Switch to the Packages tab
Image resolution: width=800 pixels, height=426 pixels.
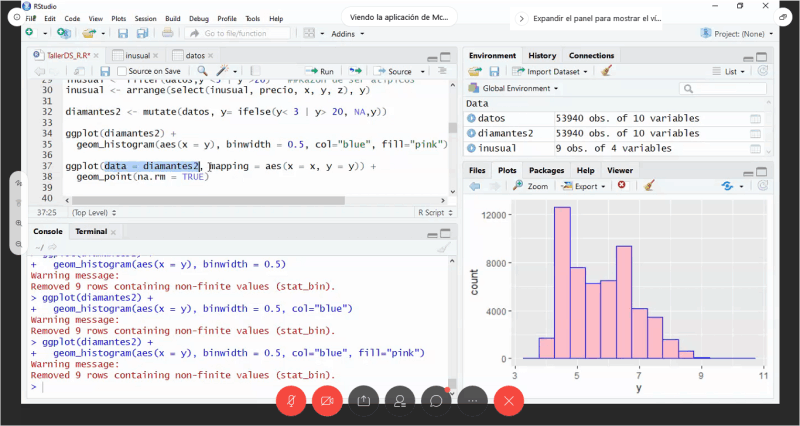click(x=546, y=171)
